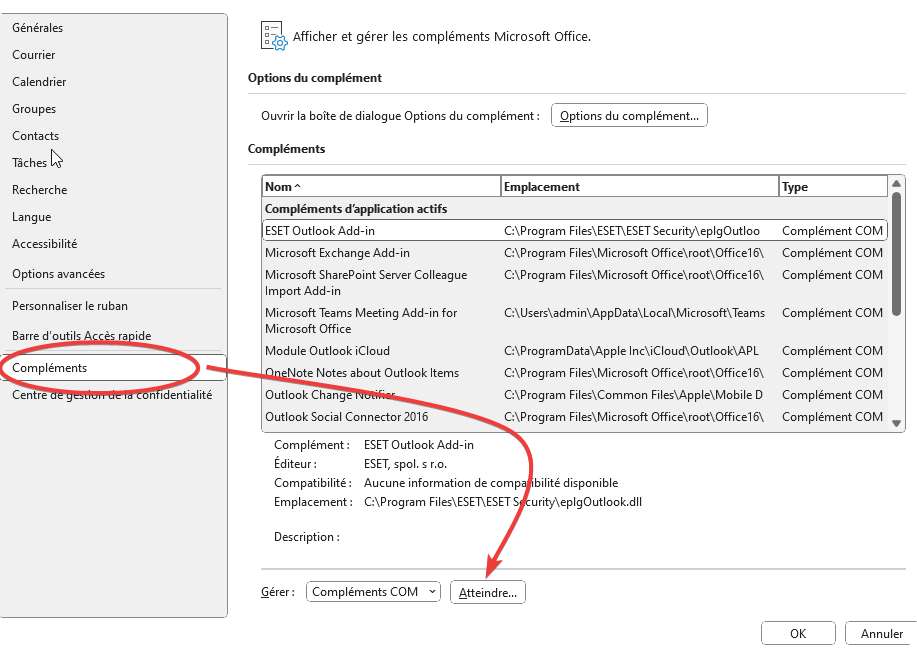
Task: Select Outlook Social Connector 2016 row
Action: pos(575,417)
